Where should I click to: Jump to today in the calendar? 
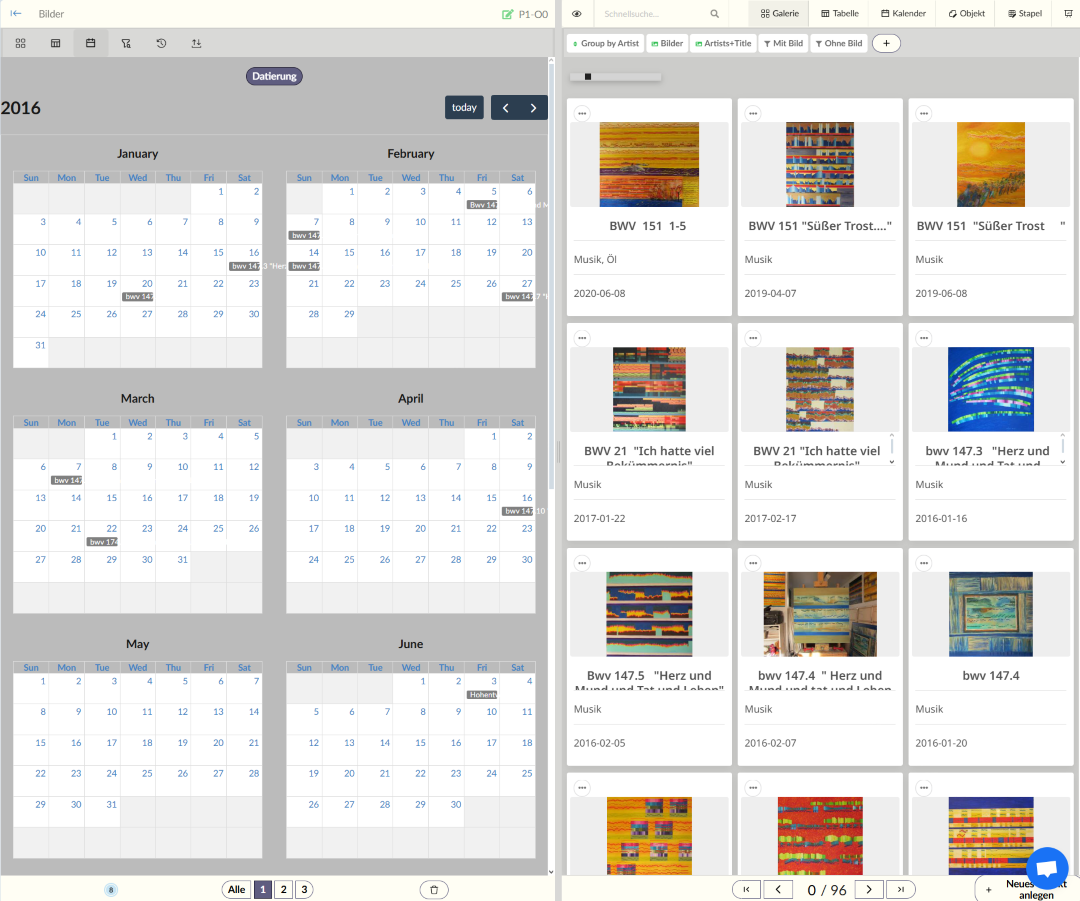(x=464, y=108)
